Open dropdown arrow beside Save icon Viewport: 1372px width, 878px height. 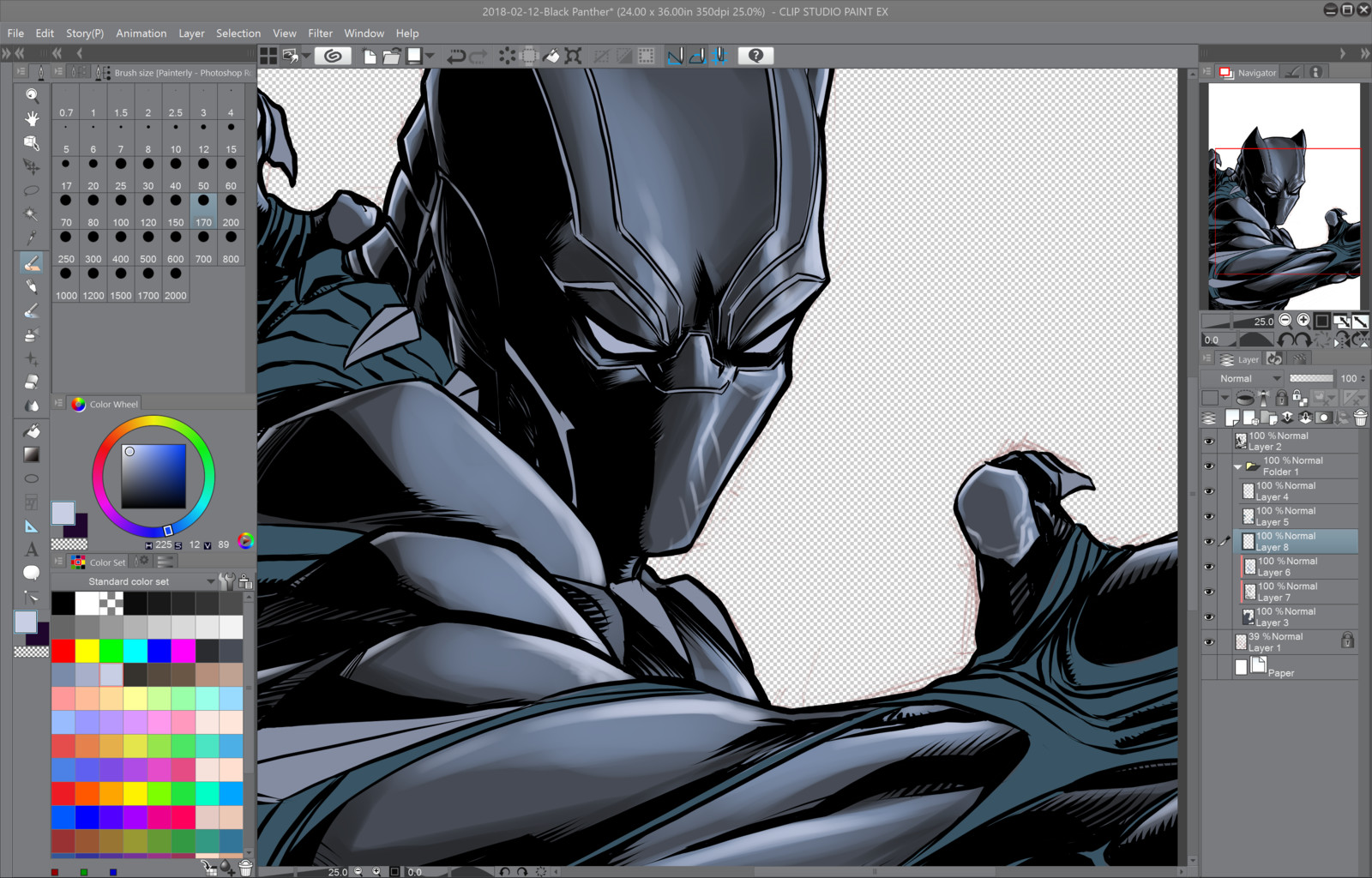coord(430,56)
